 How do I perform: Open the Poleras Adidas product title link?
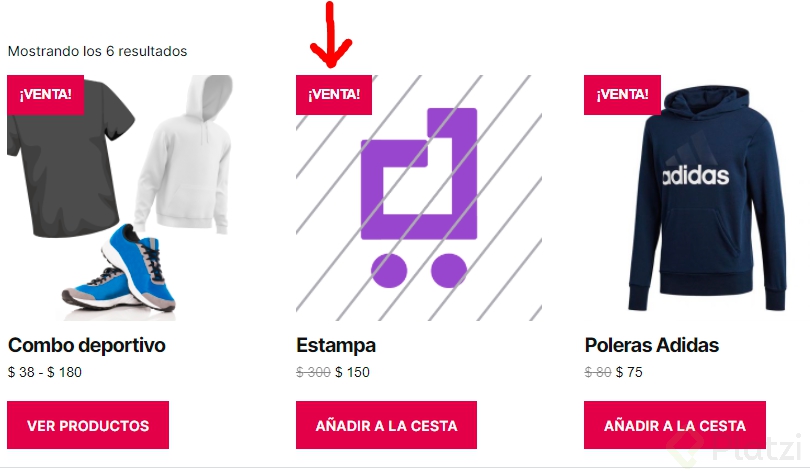[651, 345]
